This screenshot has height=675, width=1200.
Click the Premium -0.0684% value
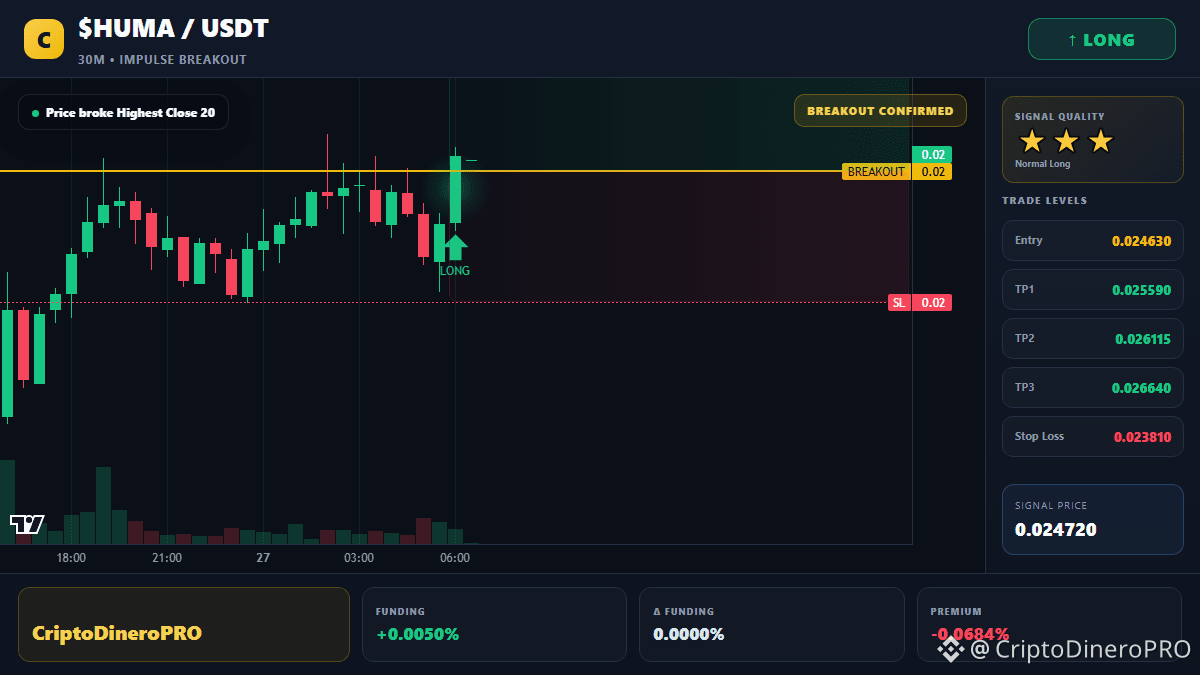click(x=969, y=634)
